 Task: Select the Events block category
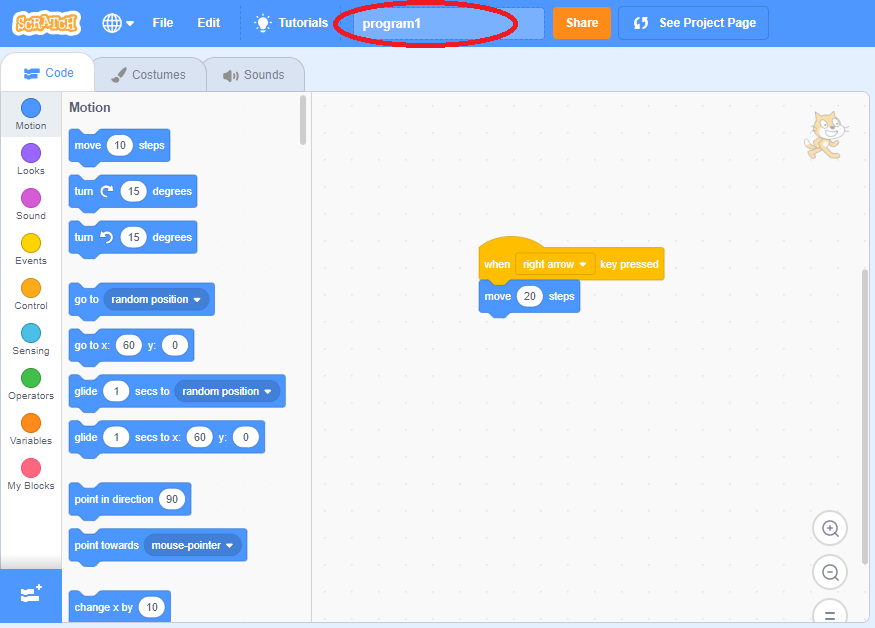pyautogui.click(x=31, y=250)
